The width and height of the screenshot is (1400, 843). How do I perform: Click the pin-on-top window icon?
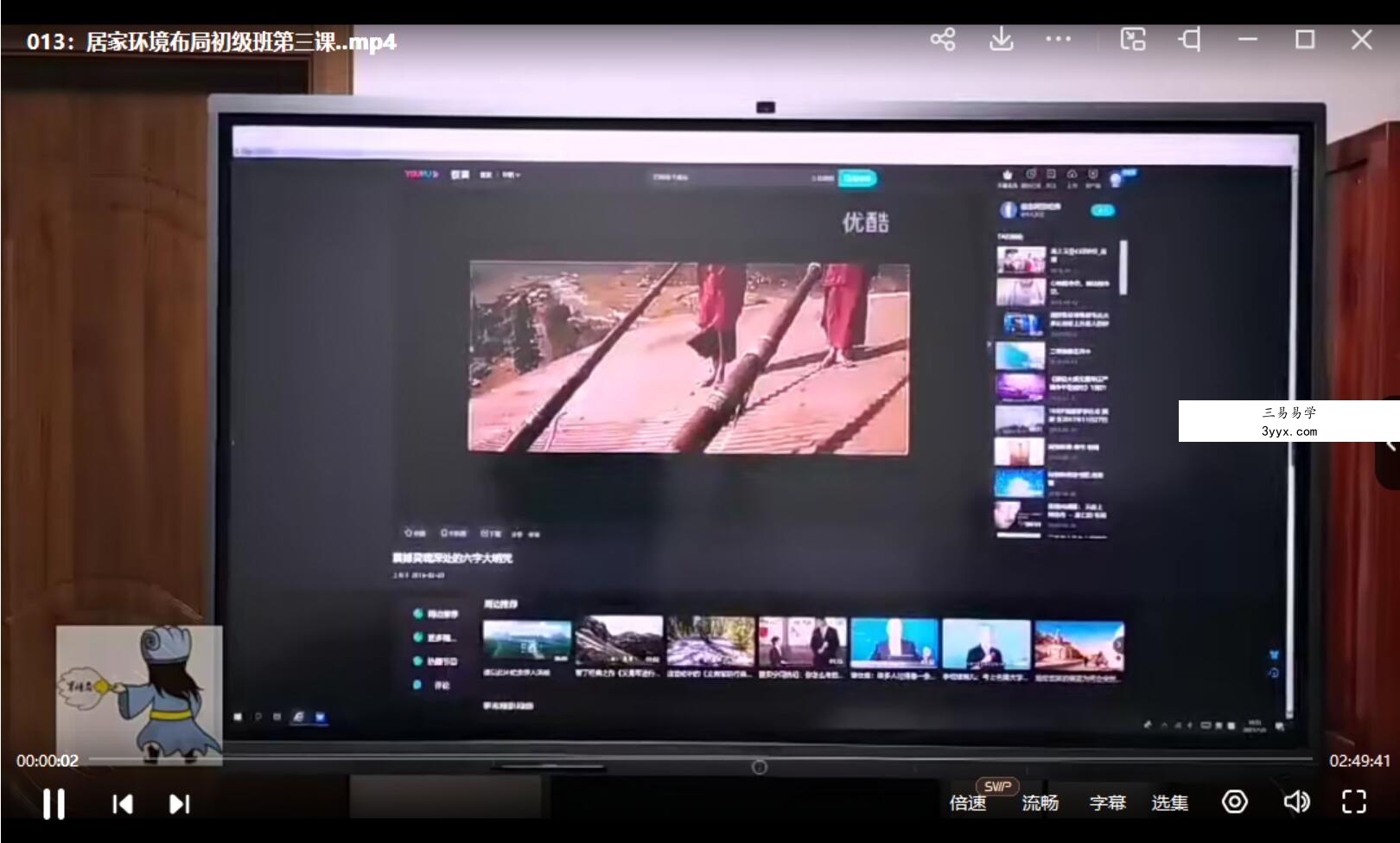tap(1190, 40)
